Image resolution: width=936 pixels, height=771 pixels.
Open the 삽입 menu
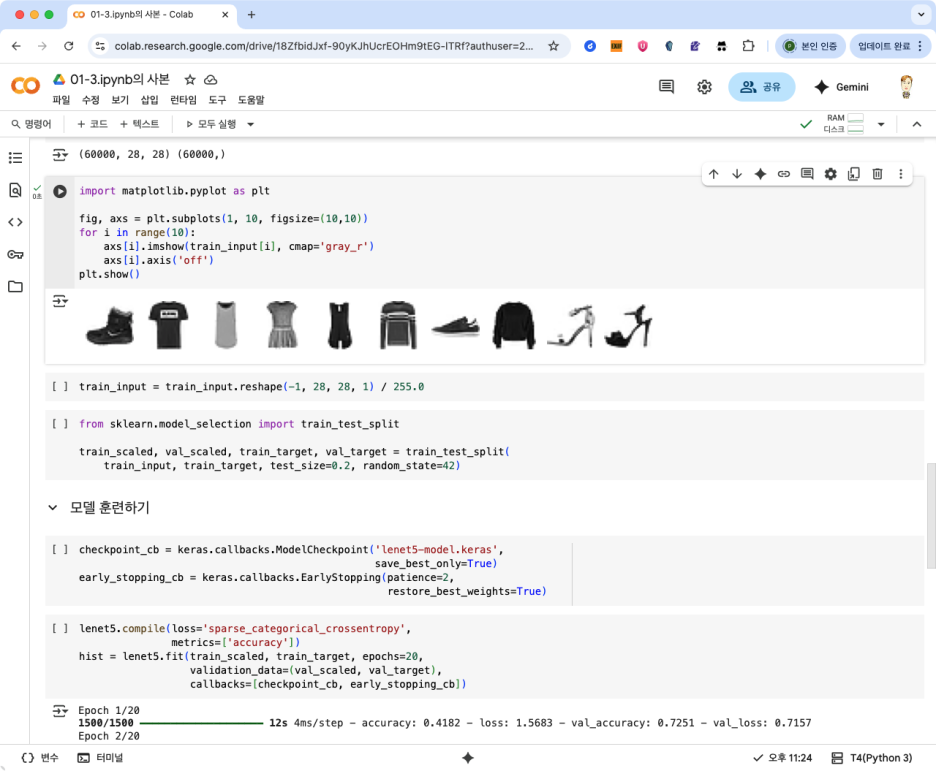149,100
